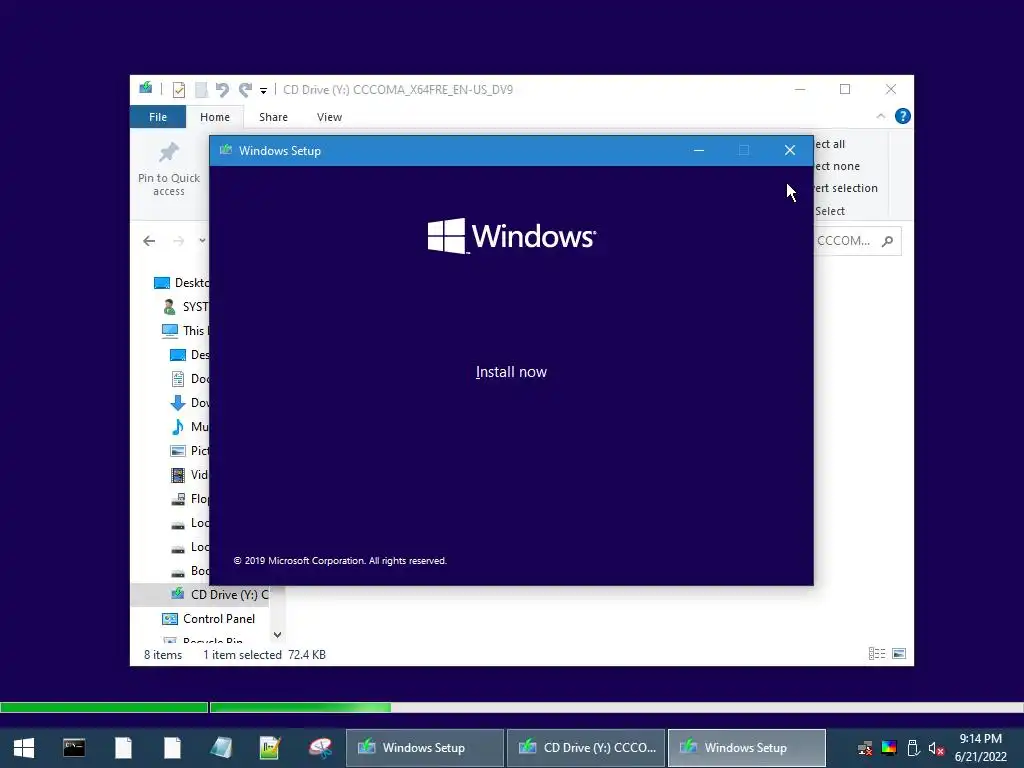Select the Floppy drive item in tree

tap(189, 499)
